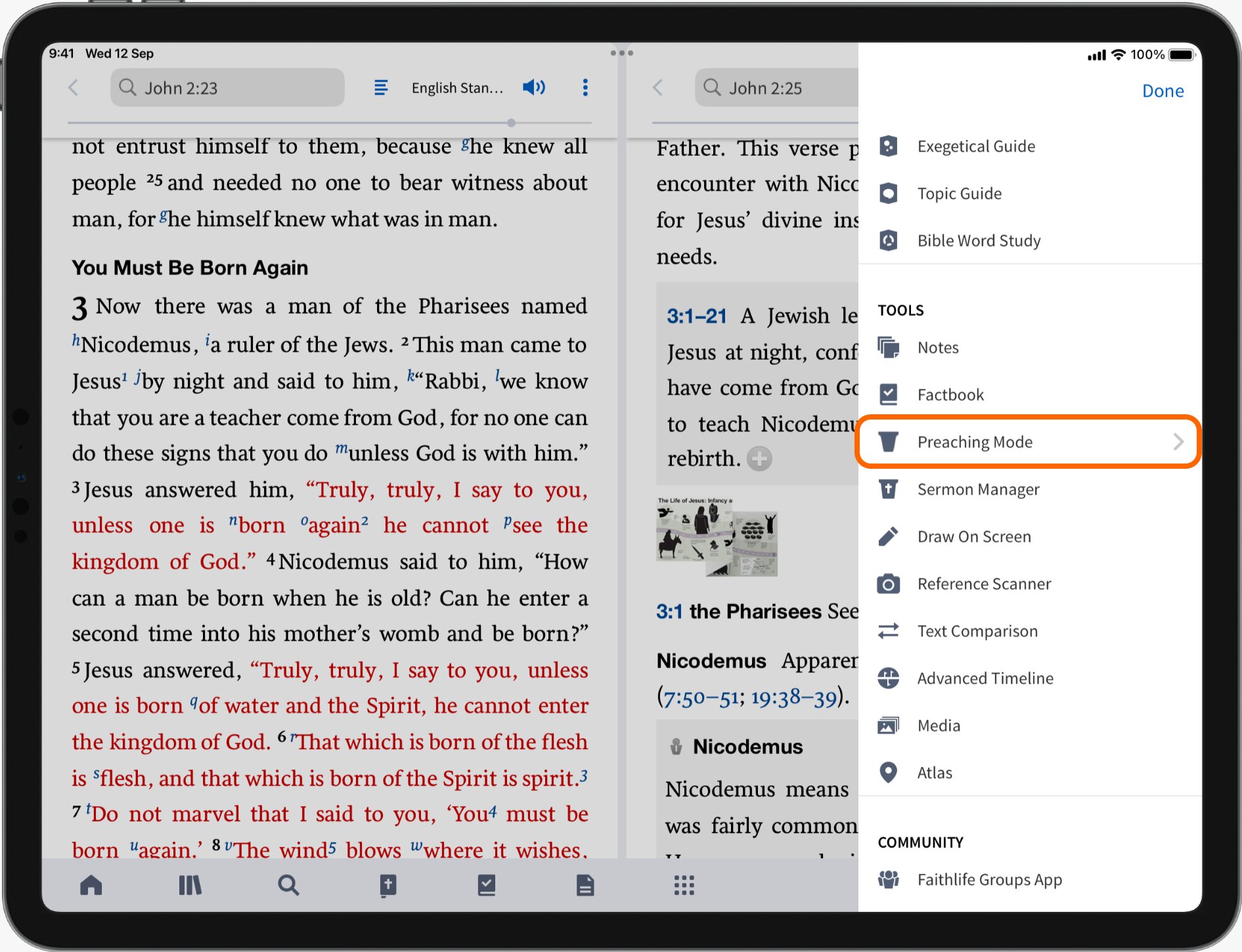
Task: Go back in the right commentary panel
Action: 657,87
